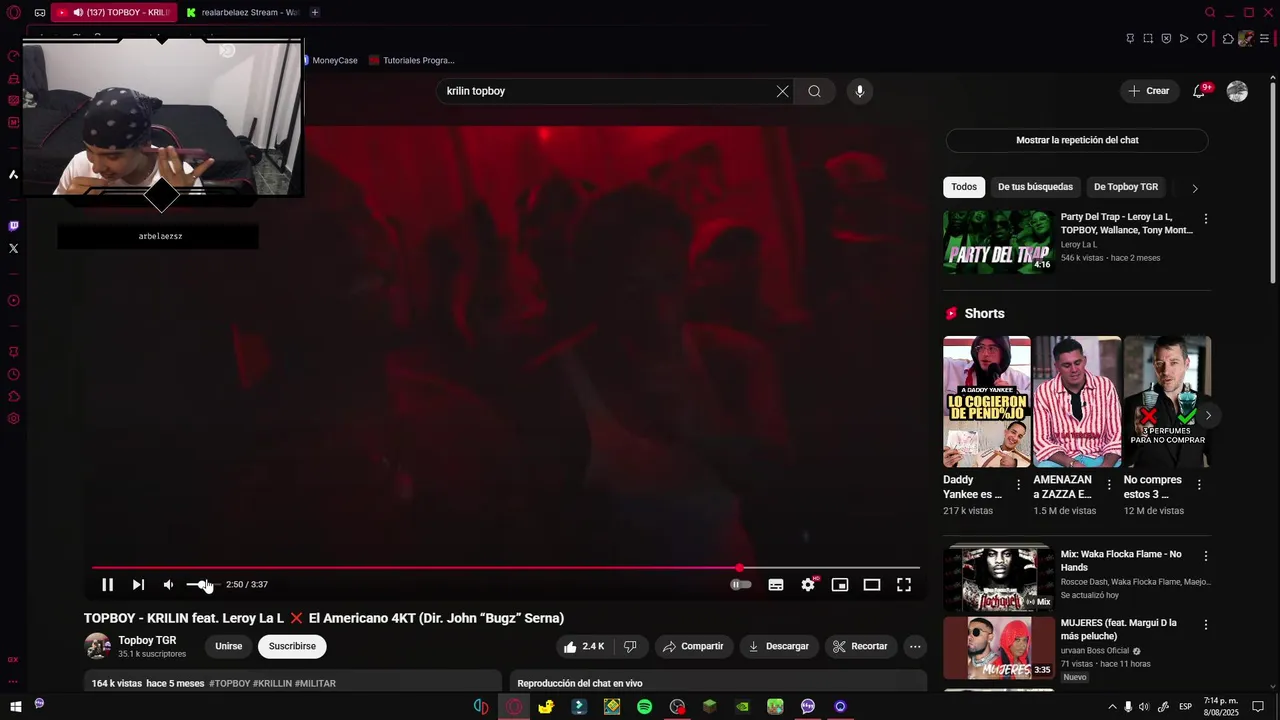The height and width of the screenshot is (720, 1280).
Task: Open the YouTube account avatar menu
Action: click(x=1237, y=91)
